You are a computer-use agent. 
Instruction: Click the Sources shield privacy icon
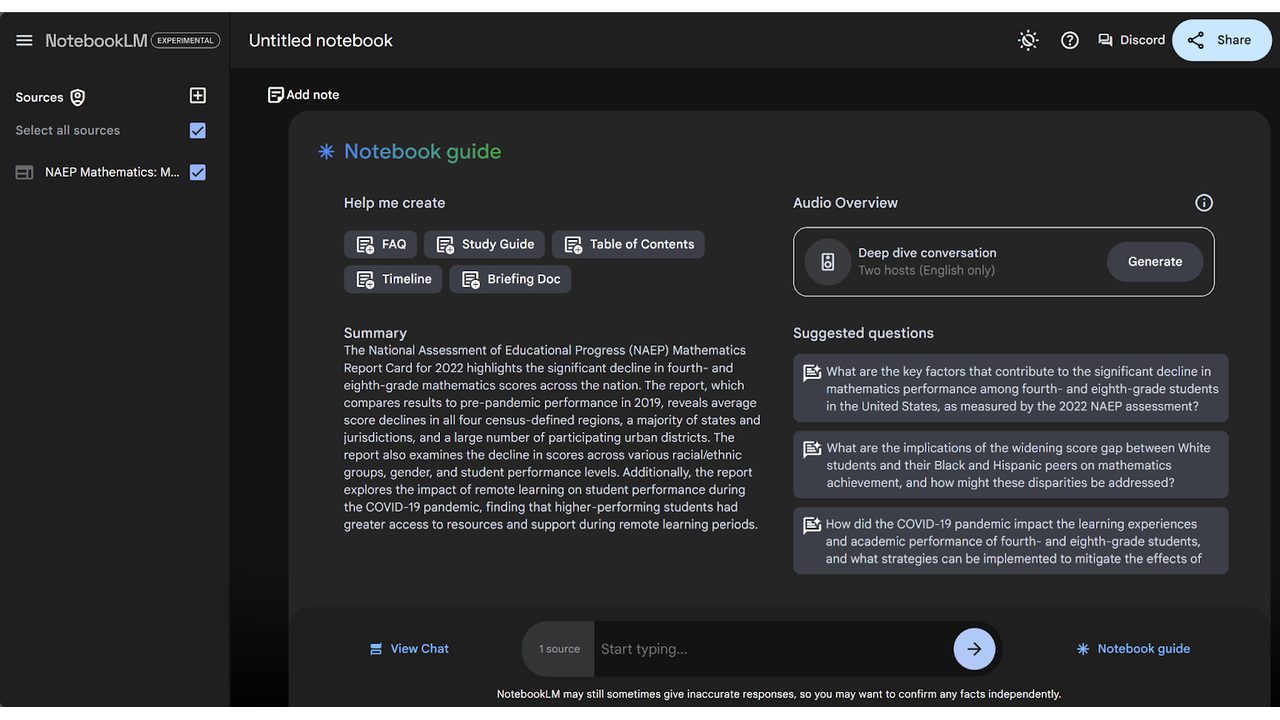click(x=78, y=97)
